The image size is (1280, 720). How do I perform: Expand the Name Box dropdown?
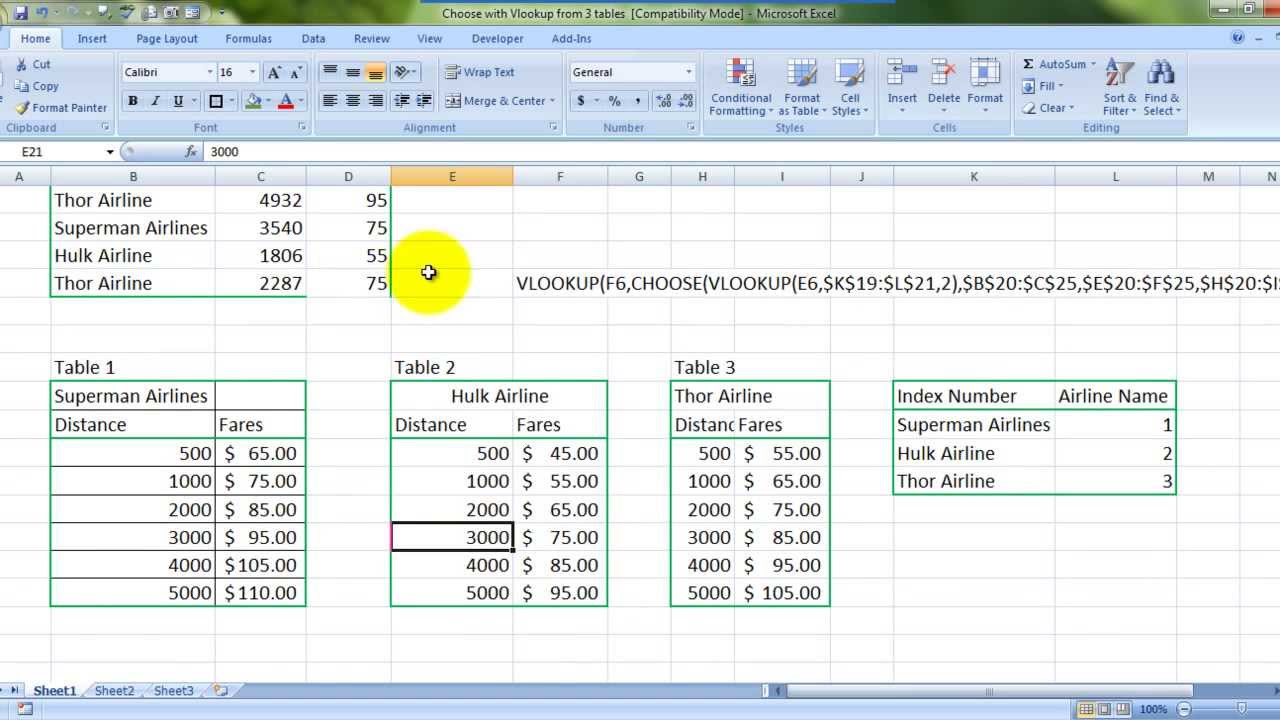tap(110, 152)
